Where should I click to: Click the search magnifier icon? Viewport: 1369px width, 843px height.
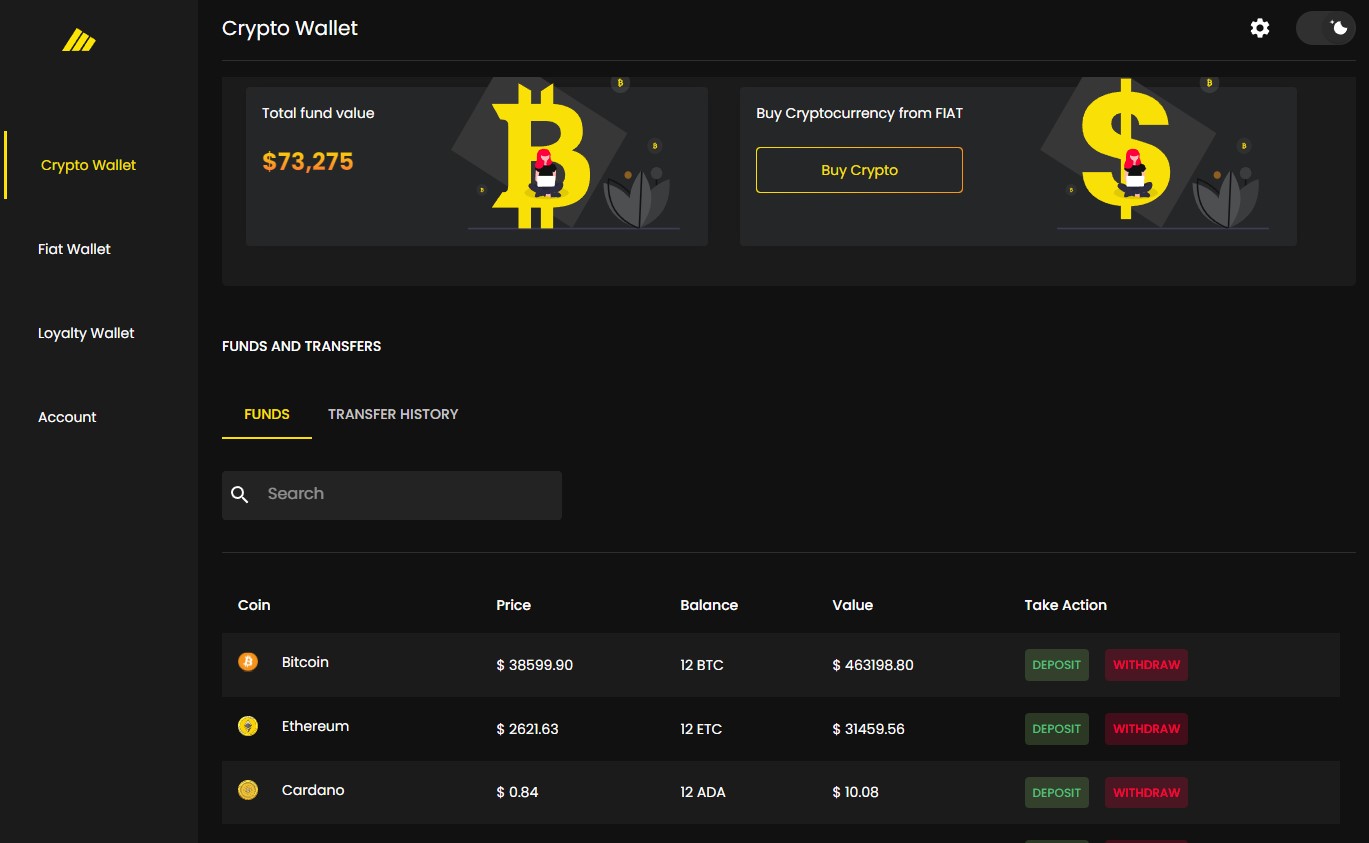point(240,494)
